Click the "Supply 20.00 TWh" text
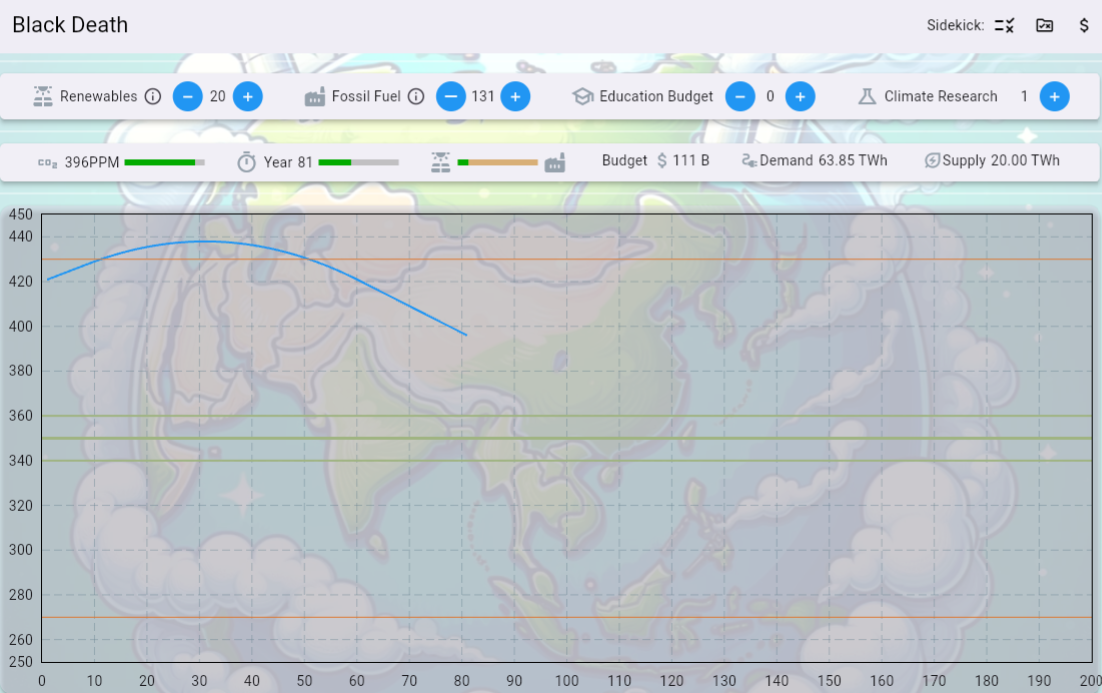The image size is (1102, 693). click(1001, 161)
